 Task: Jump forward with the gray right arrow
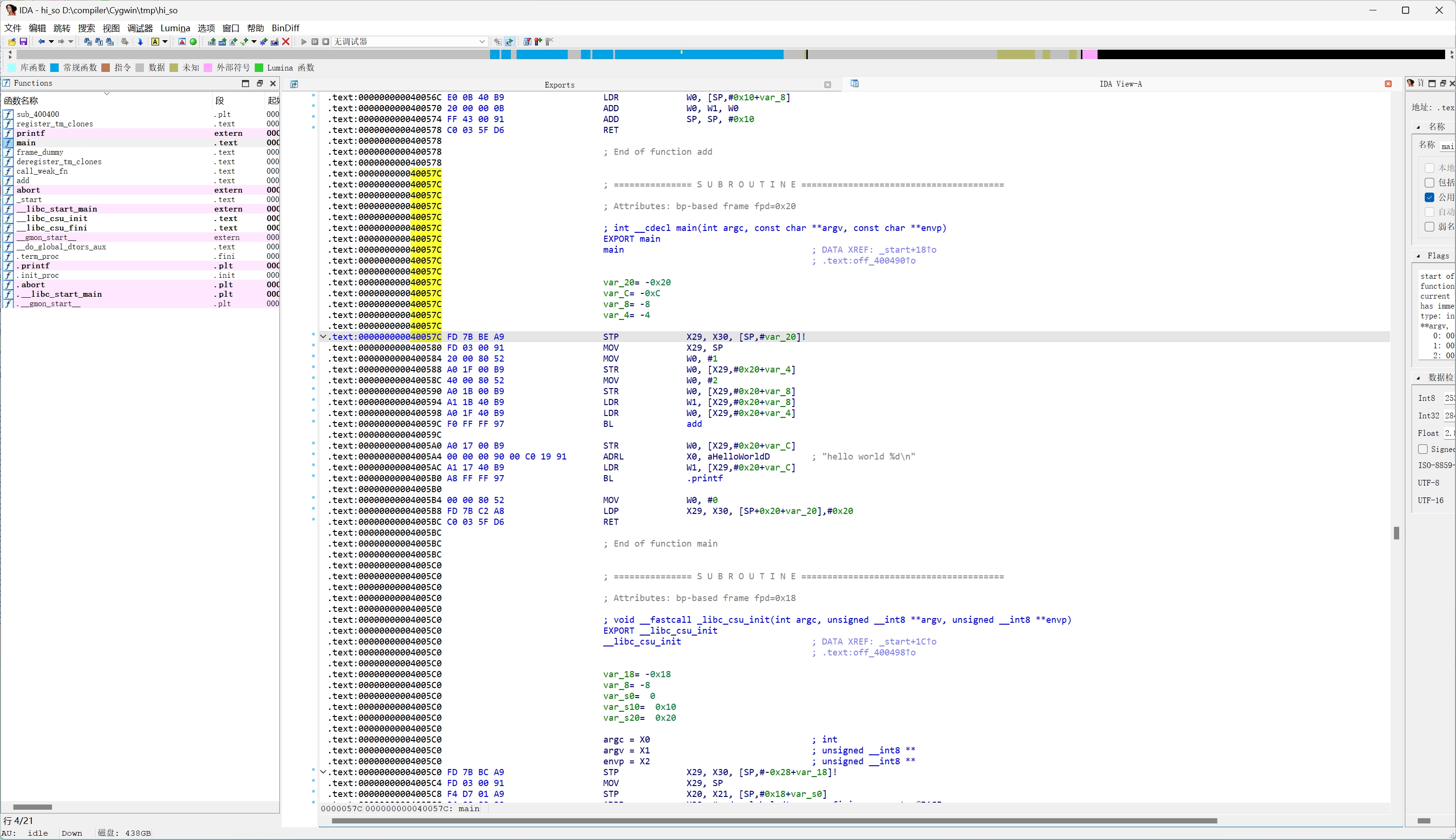tap(61, 42)
